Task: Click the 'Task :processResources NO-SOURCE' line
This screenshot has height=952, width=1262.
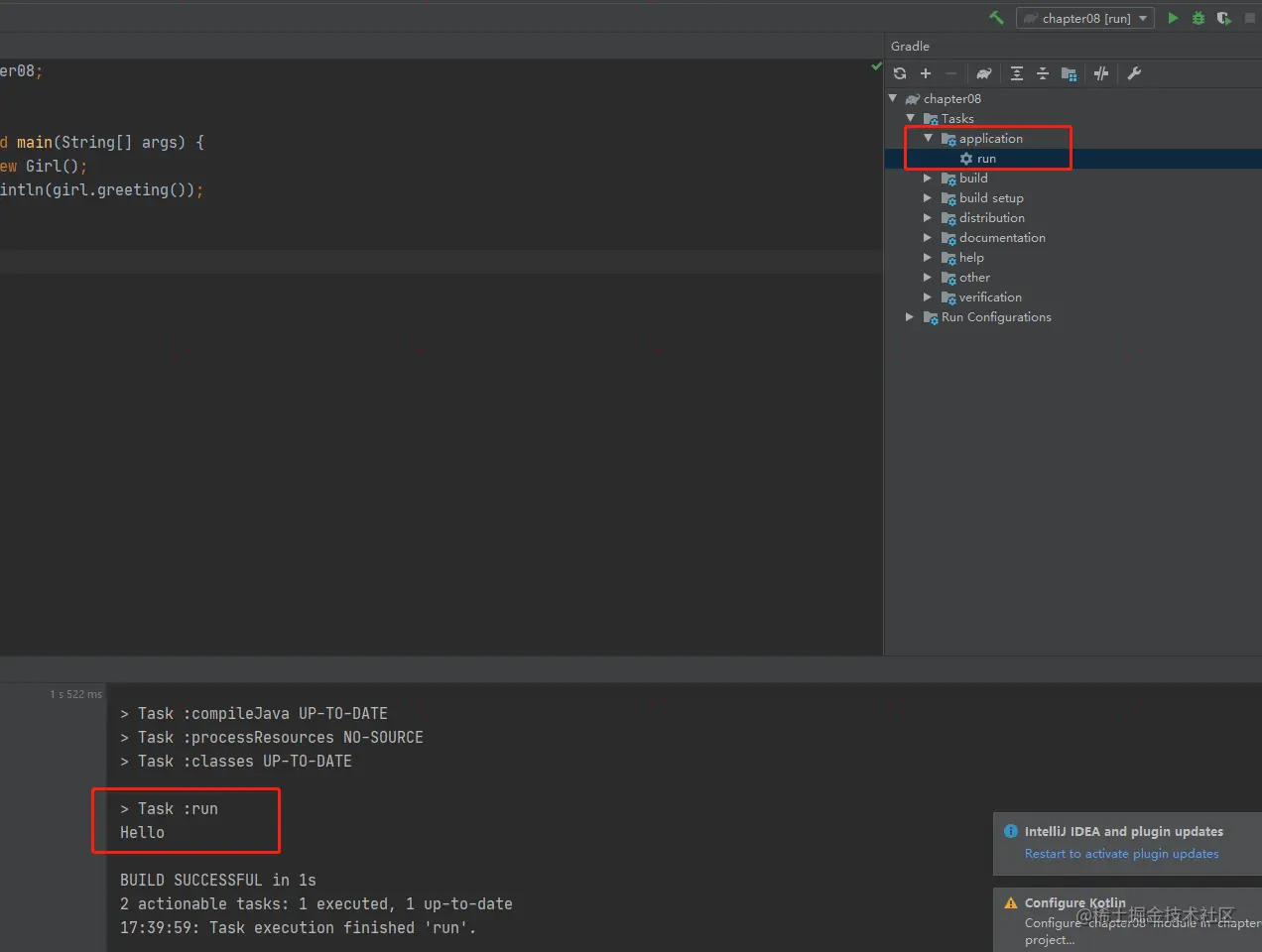Action: coord(272,738)
